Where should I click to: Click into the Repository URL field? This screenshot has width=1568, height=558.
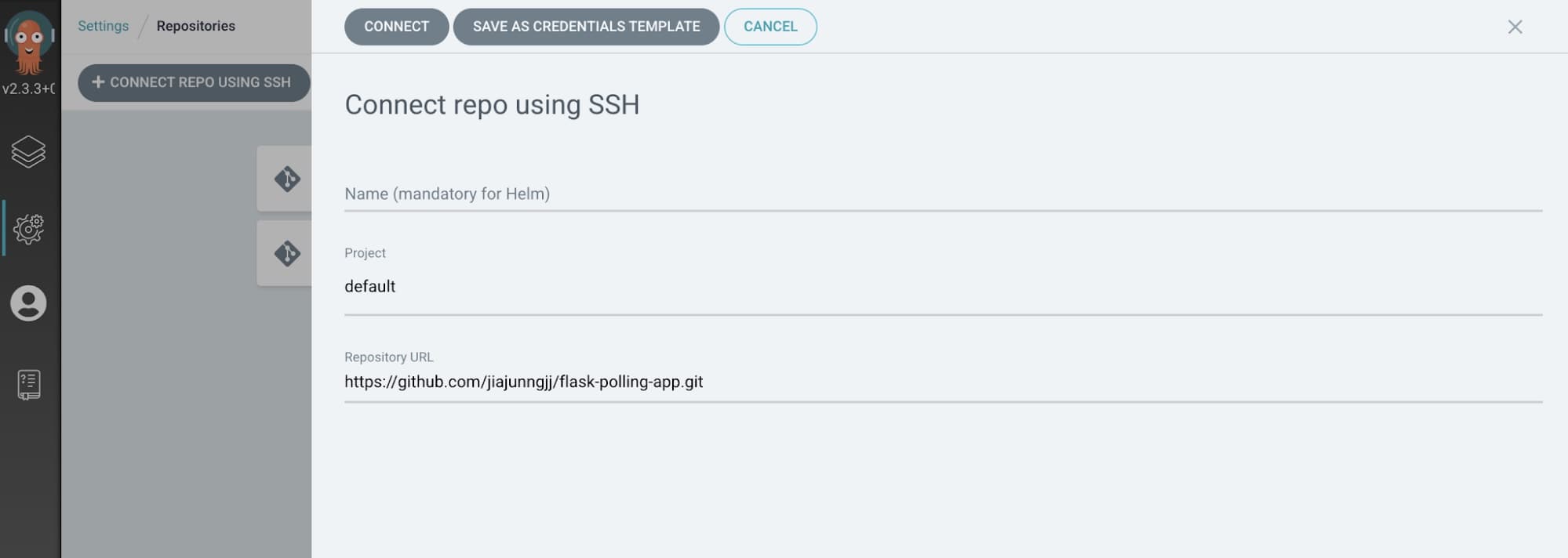point(943,382)
